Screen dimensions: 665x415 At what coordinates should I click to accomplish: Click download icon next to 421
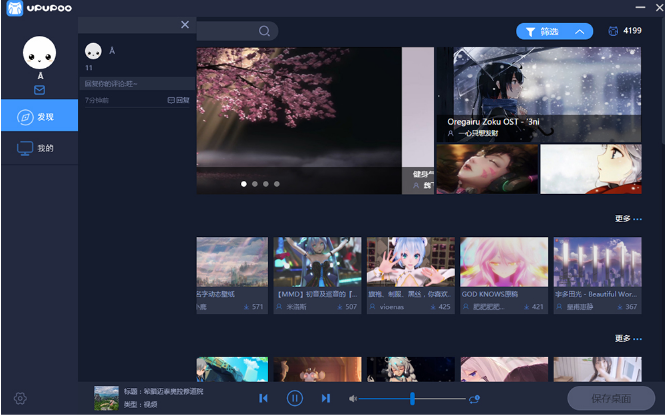(526, 307)
